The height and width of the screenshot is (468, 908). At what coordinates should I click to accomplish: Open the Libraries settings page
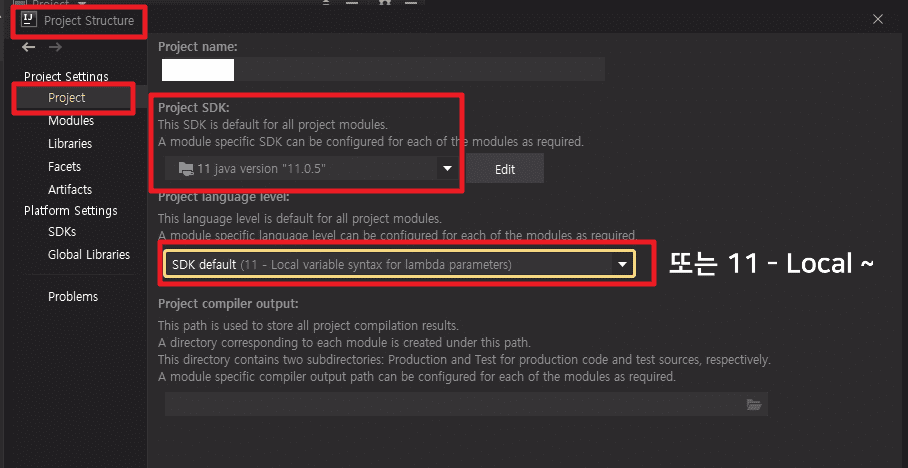pyautogui.click(x=70, y=144)
